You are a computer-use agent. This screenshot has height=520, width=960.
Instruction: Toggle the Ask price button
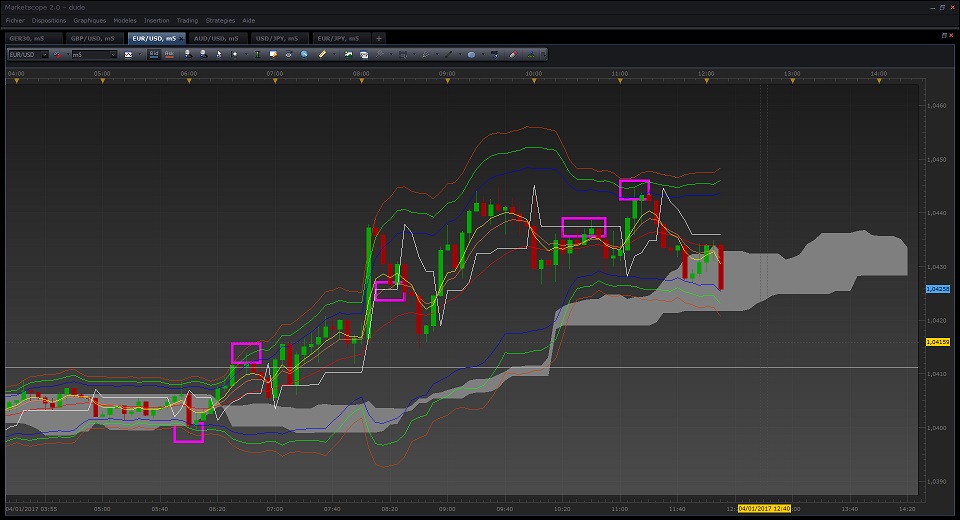coord(169,55)
